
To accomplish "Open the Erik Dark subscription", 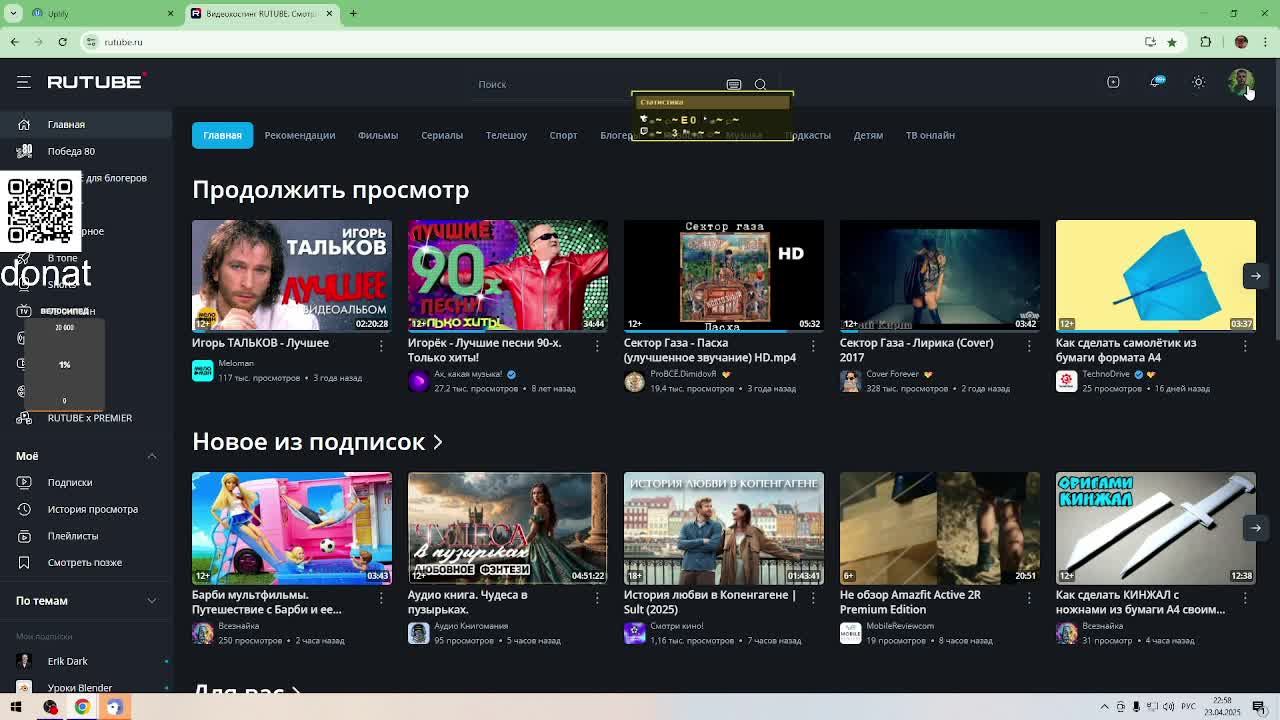I will 86,661.
